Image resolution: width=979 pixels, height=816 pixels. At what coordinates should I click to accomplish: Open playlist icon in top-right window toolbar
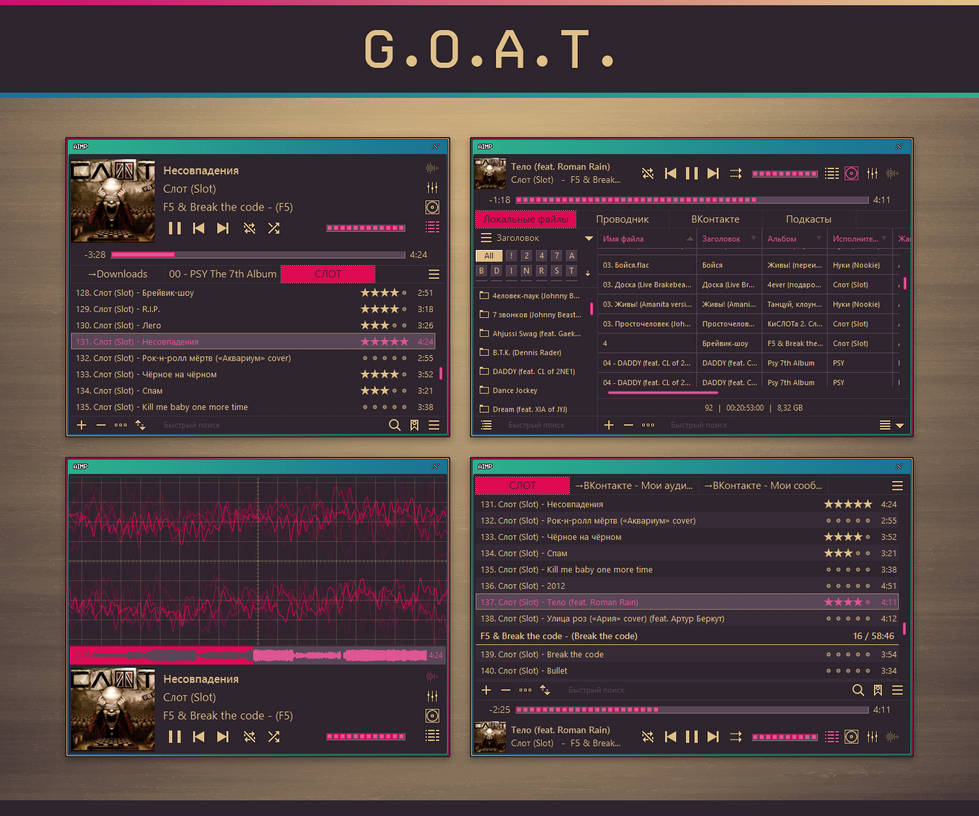coord(832,174)
